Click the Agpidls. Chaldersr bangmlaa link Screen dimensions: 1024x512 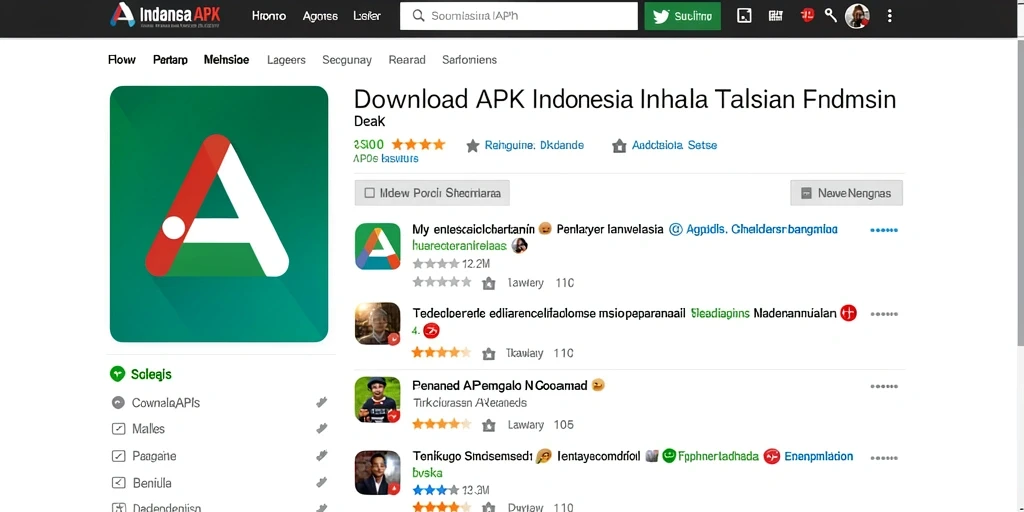[x=762, y=229]
